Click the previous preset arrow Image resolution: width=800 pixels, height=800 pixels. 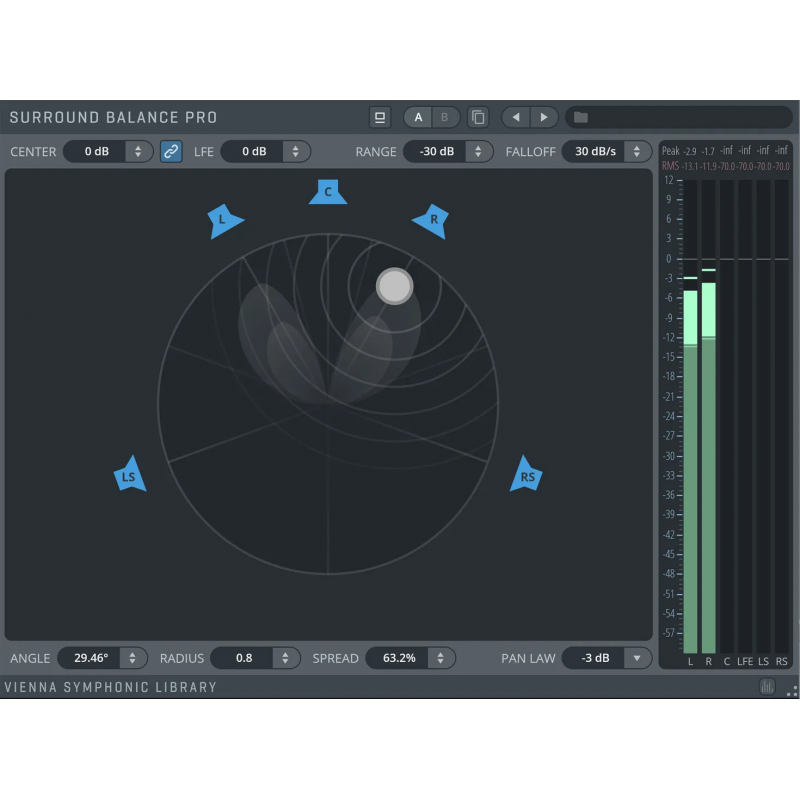(515, 117)
